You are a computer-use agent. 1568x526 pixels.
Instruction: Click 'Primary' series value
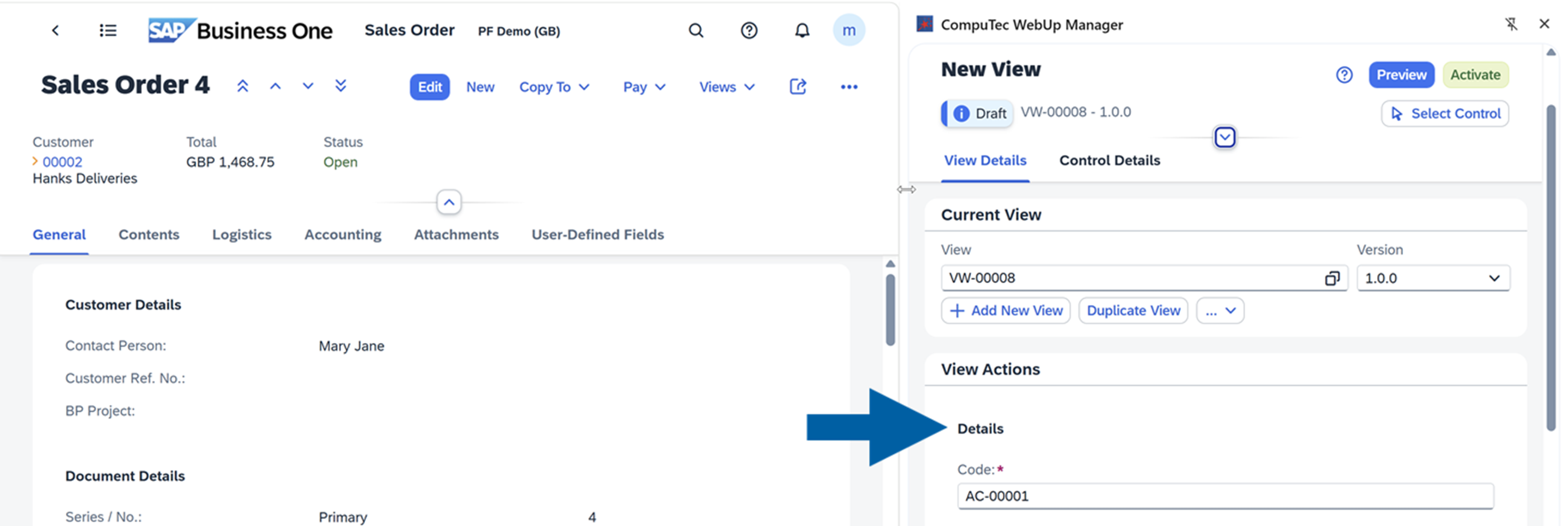click(342, 517)
